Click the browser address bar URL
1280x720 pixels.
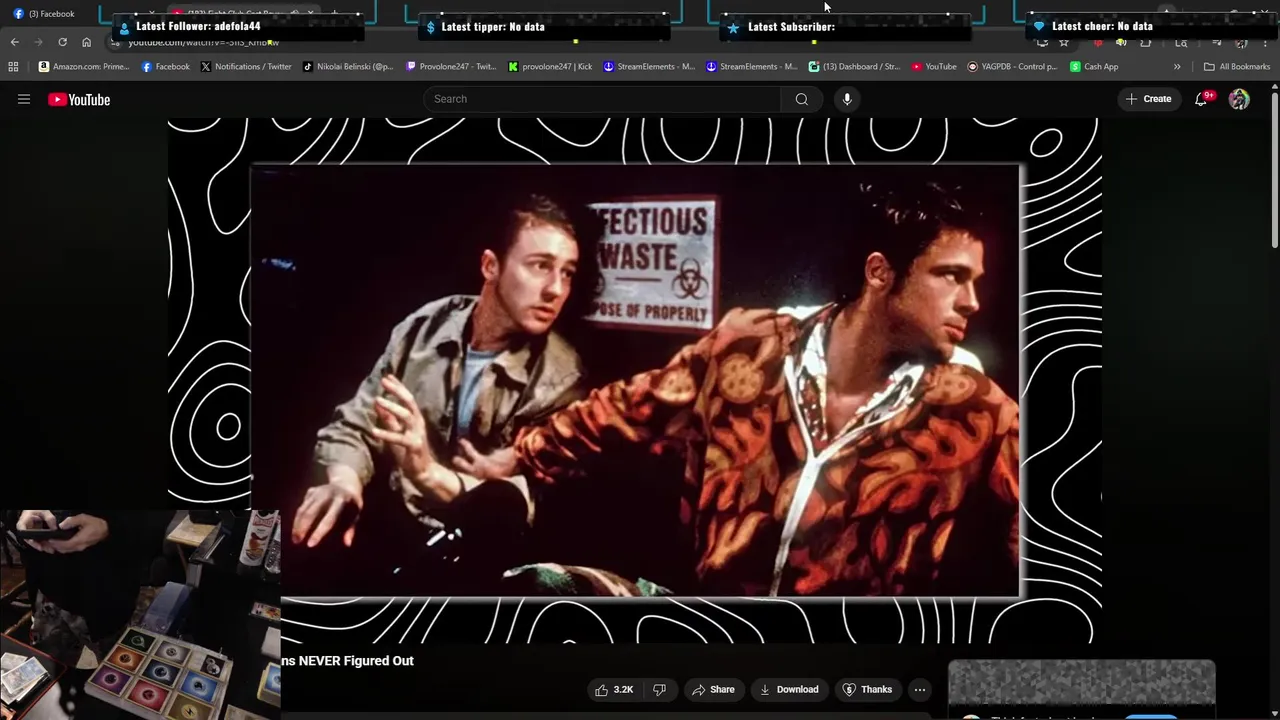pos(203,43)
